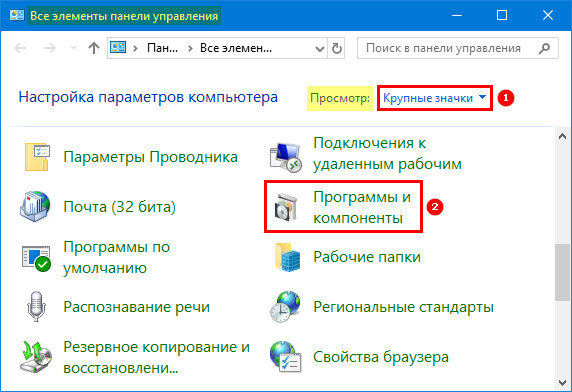Image resolution: width=572 pixels, height=392 pixels.
Task: Expand the chevron before Пан... breadcrumb
Action: [x=135, y=48]
